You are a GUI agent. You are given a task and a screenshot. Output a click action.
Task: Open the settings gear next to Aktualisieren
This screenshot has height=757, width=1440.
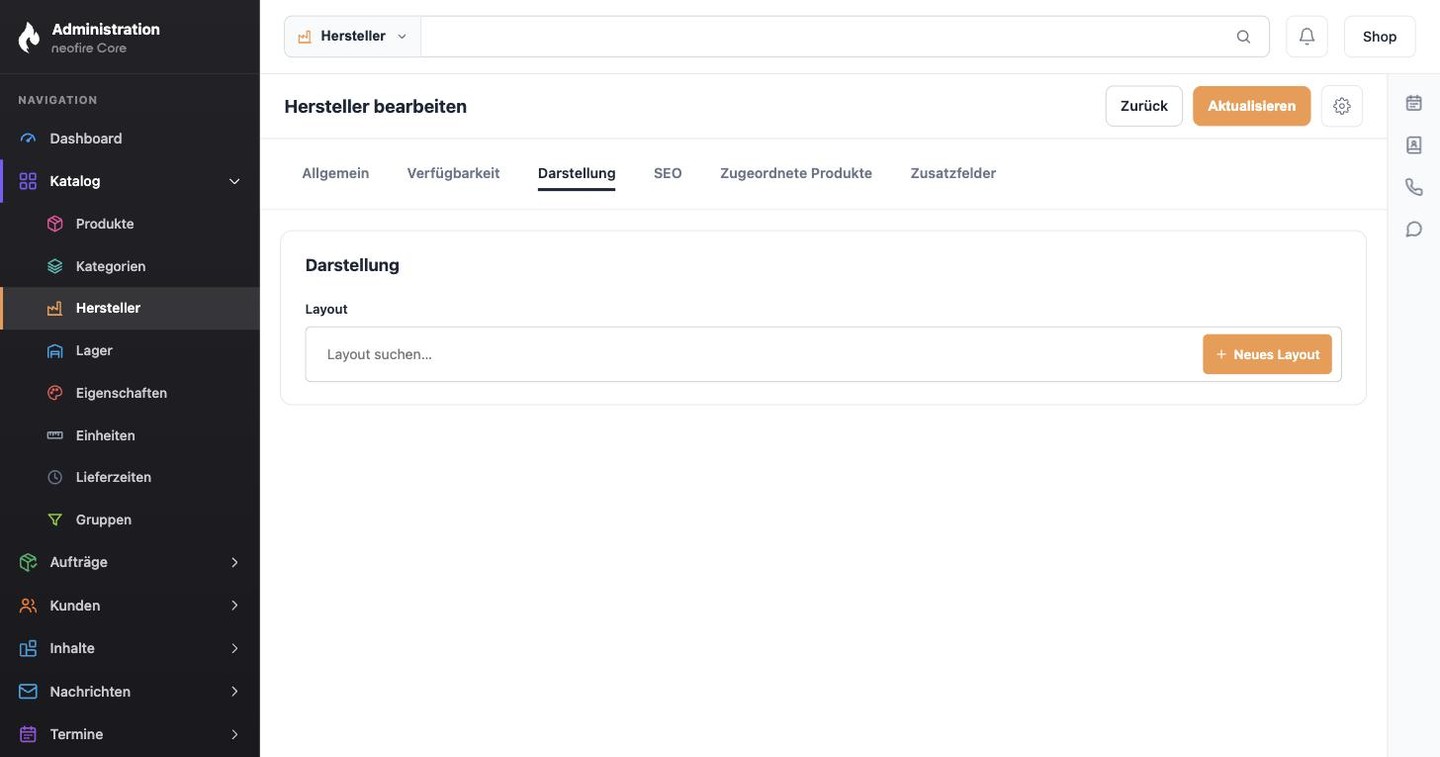click(x=1342, y=106)
